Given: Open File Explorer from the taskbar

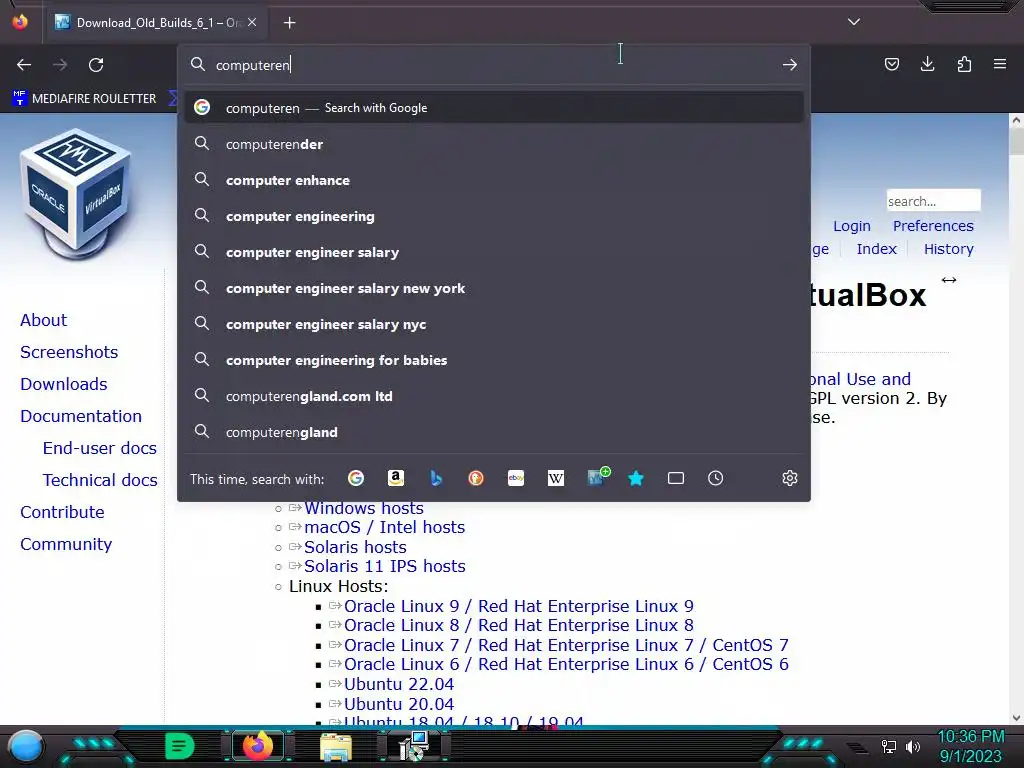Looking at the screenshot, I should 336,746.
